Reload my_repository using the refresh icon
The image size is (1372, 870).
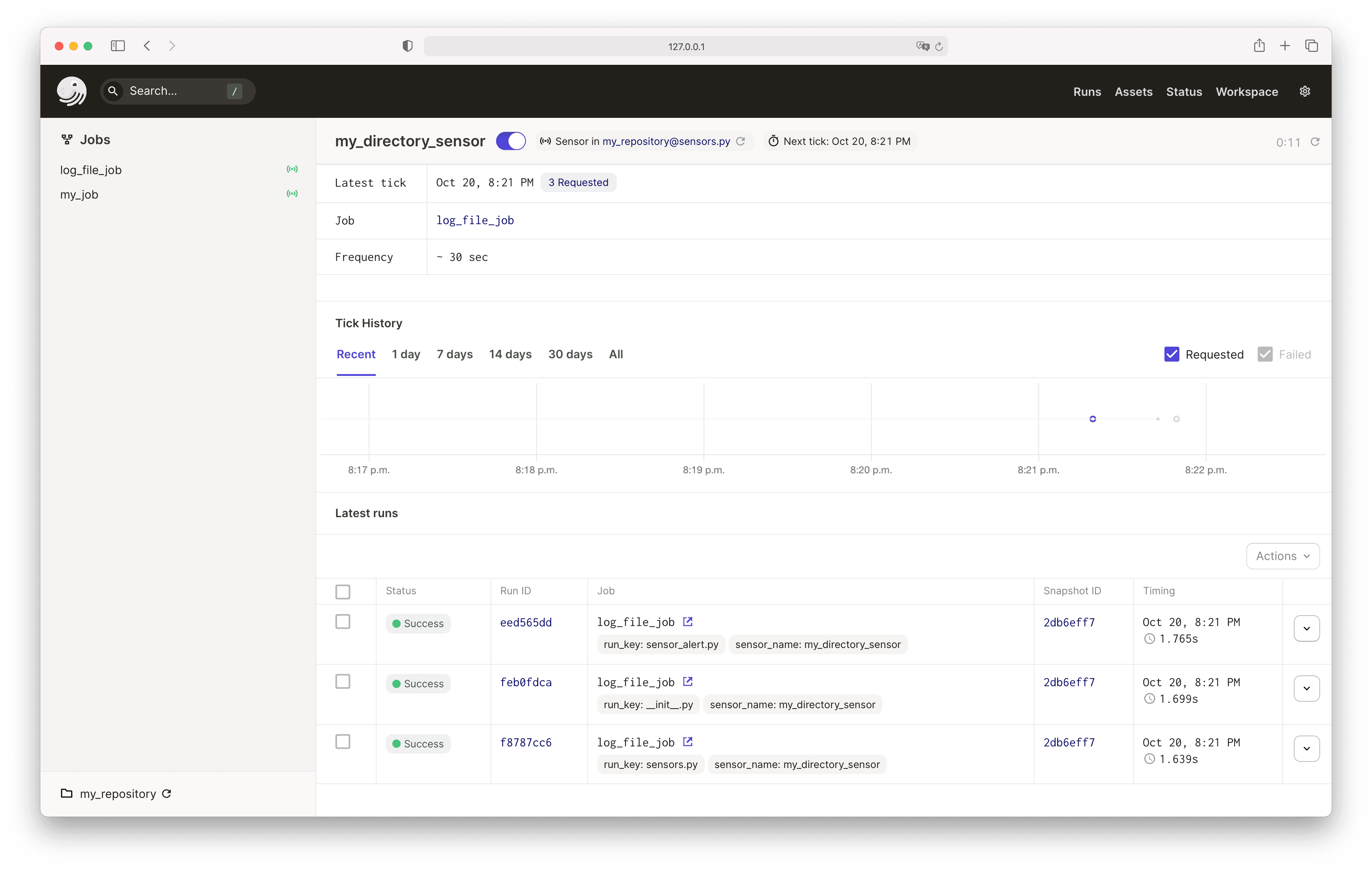[x=167, y=794]
